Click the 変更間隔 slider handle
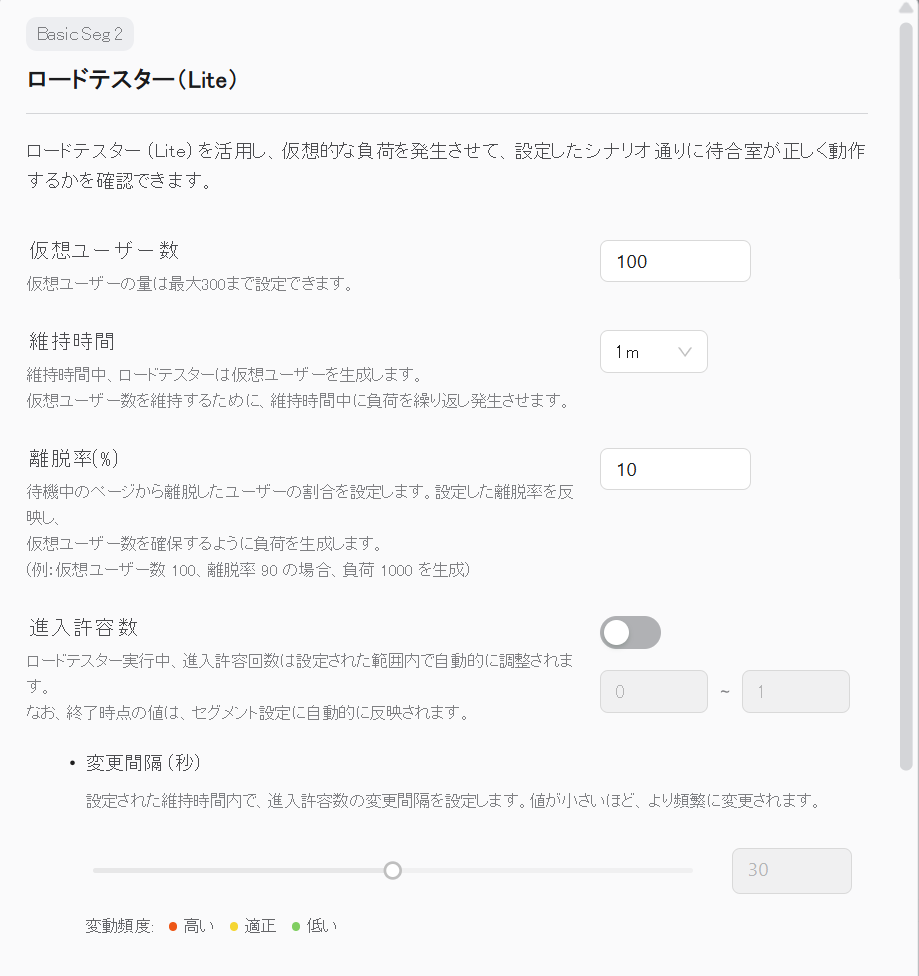Viewport: 919px width, 976px height. click(x=392, y=870)
